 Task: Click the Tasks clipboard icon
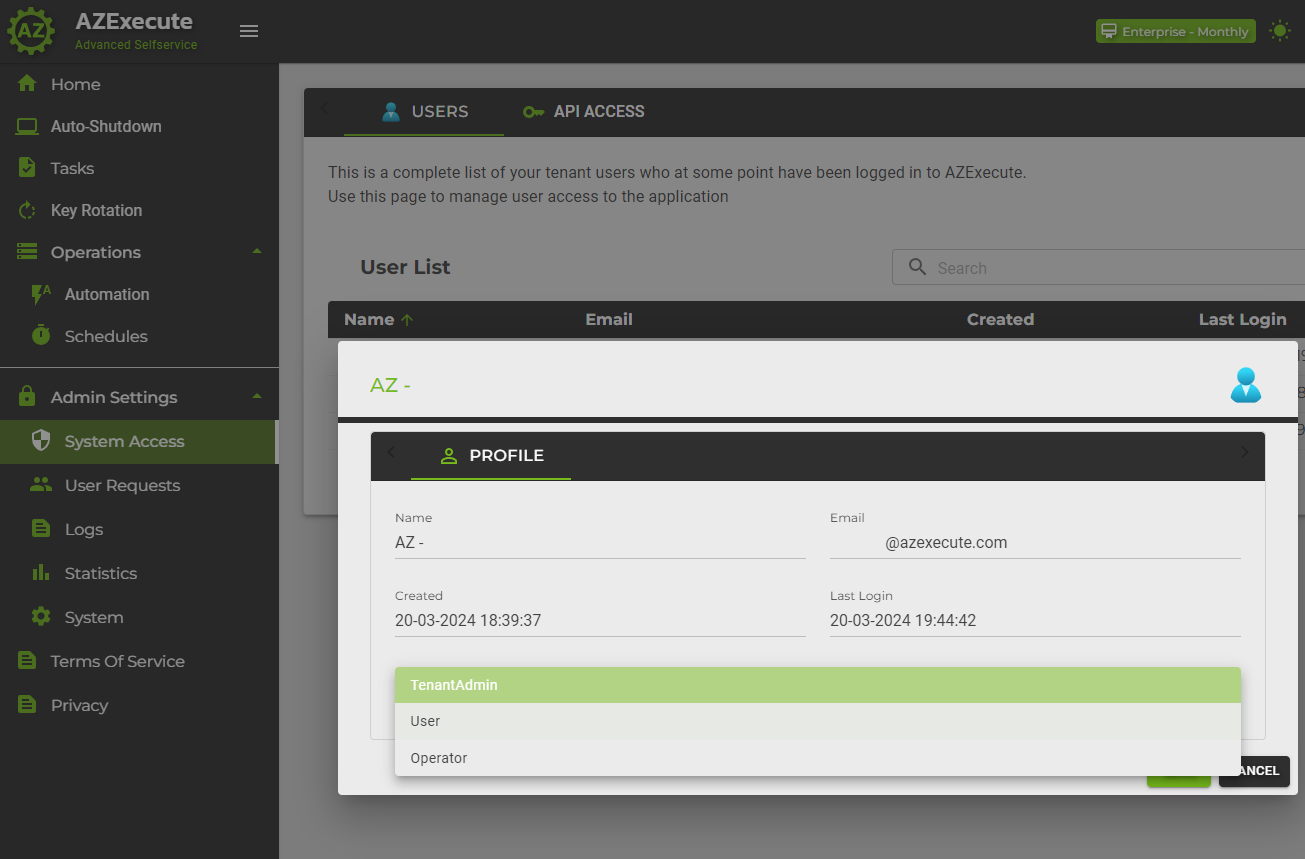(x=27, y=168)
